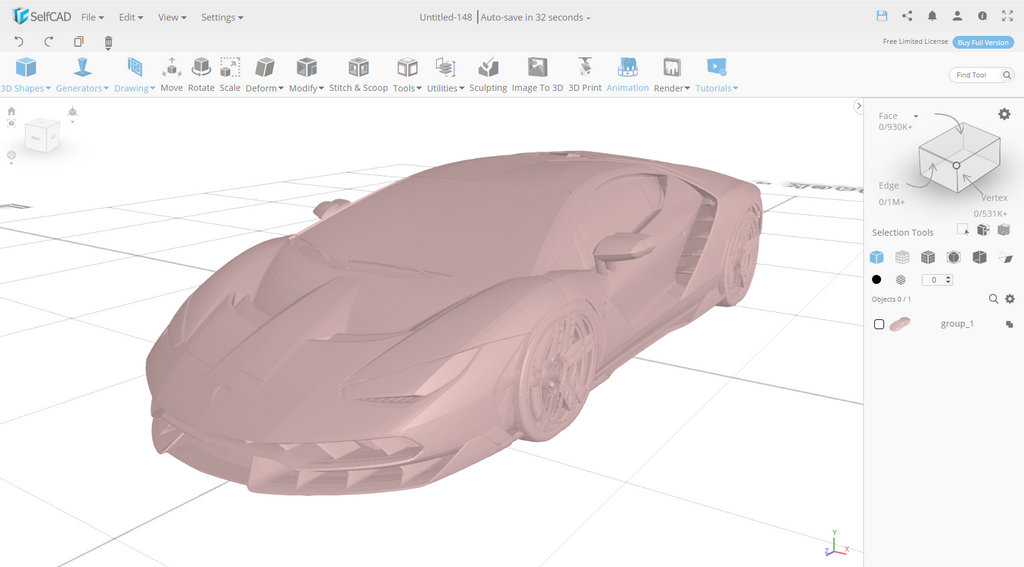Collapse the right side panel arrow

tap(858, 106)
